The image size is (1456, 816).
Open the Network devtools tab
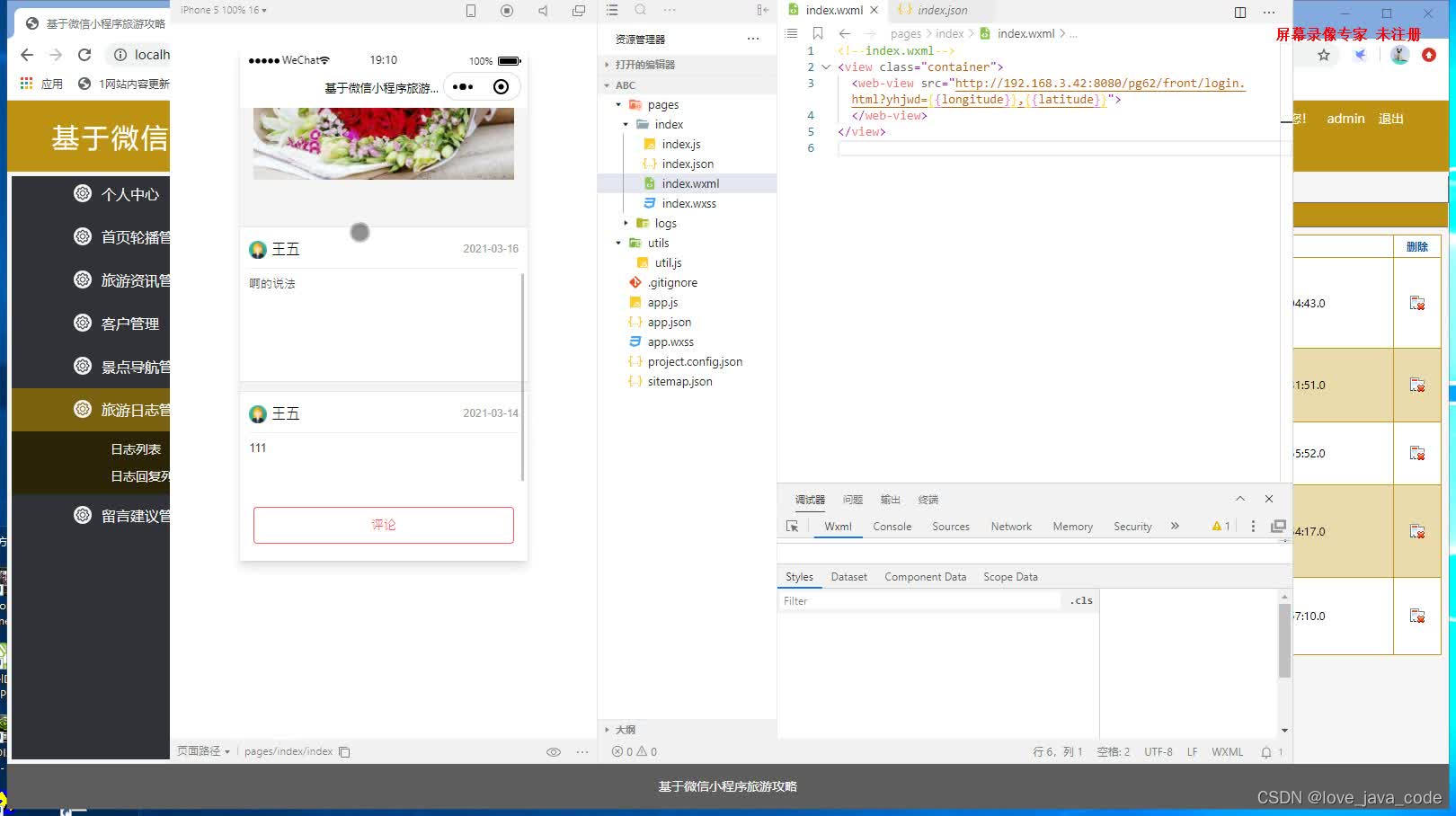[x=1011, y=527]
